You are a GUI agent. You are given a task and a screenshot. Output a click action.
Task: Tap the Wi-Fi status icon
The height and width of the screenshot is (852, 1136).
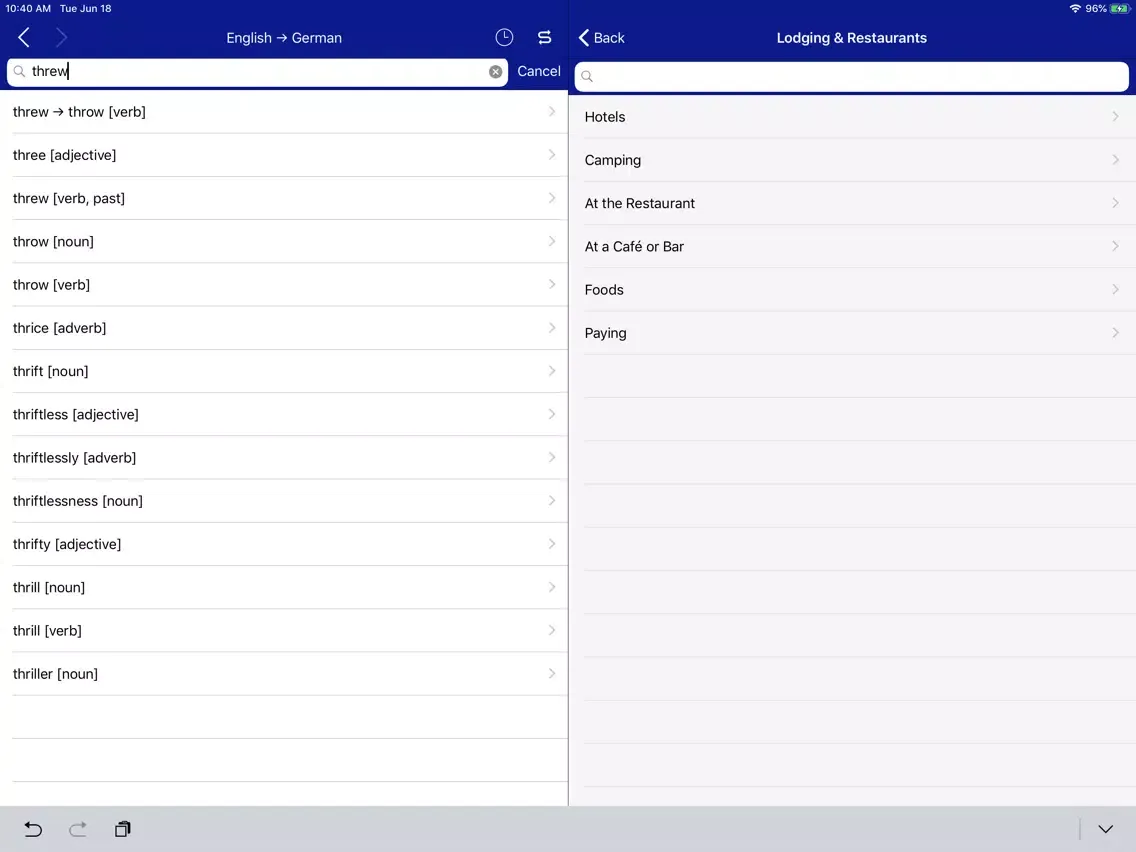(1075, 9)
